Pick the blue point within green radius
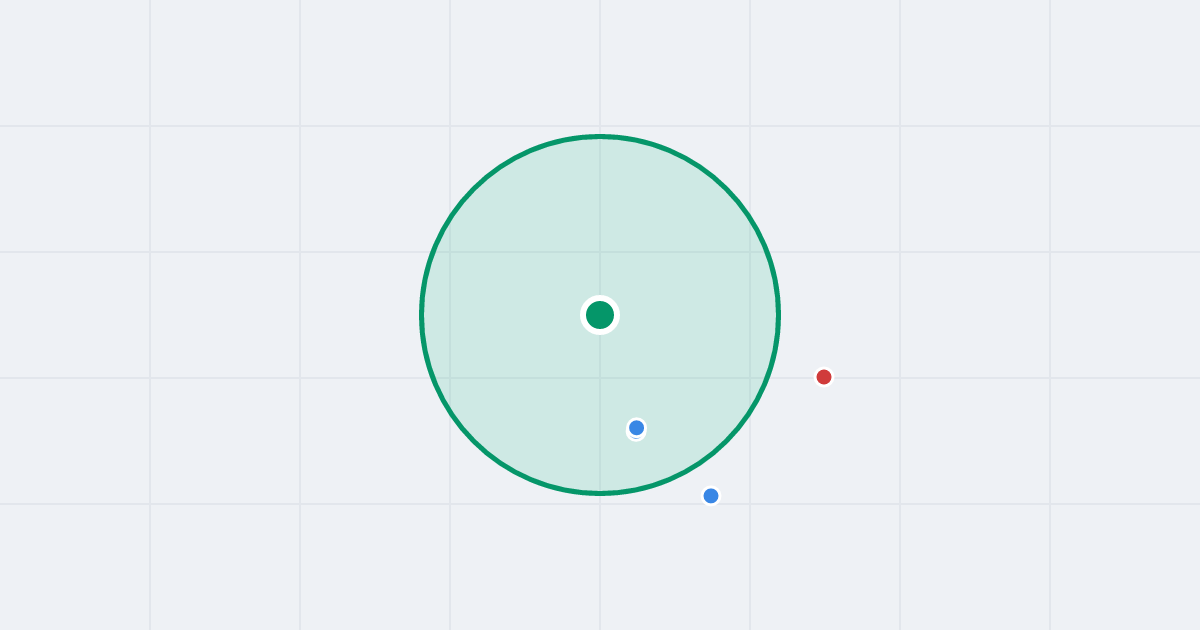Image resolution: width=1200 pixels, height=630 pixels. [636, 428]
